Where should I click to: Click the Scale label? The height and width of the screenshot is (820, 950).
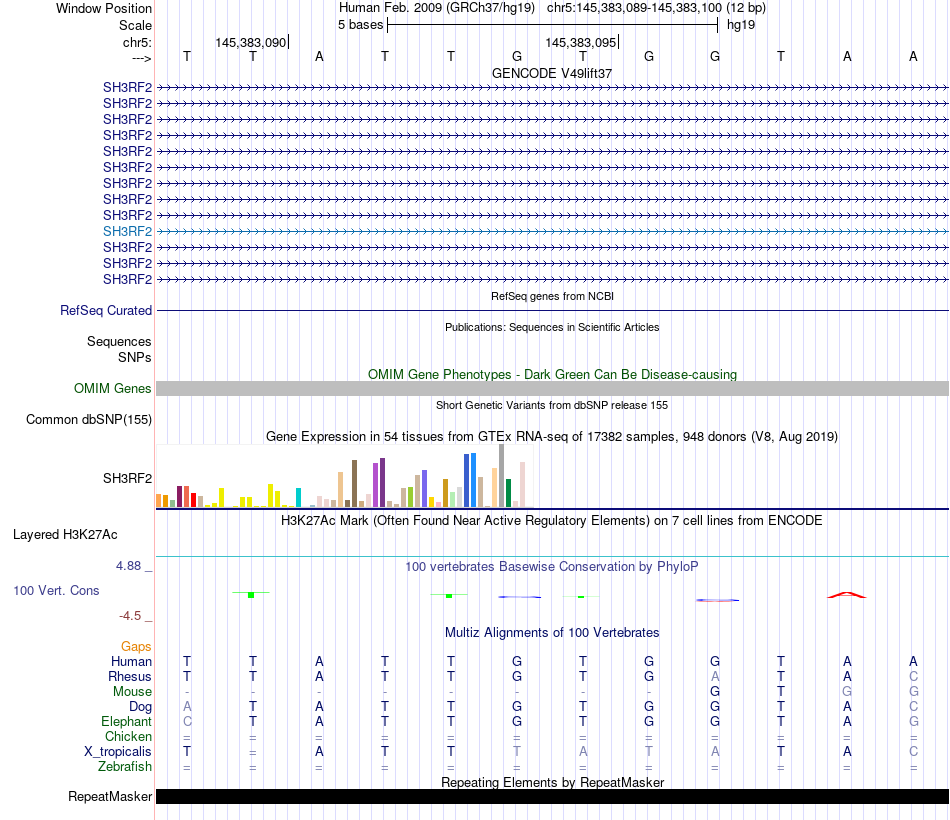click(135, 25)
